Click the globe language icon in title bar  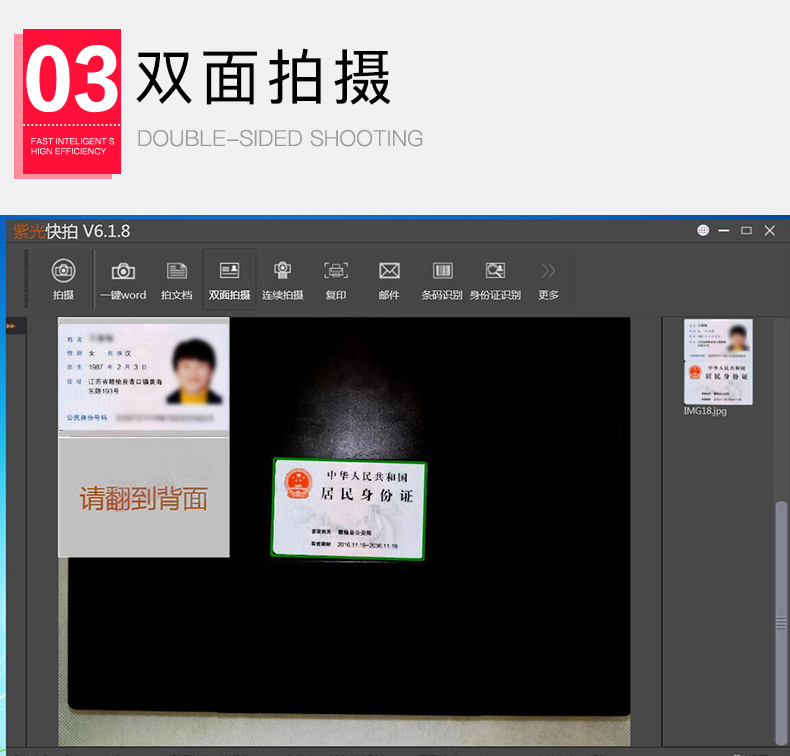703,231
